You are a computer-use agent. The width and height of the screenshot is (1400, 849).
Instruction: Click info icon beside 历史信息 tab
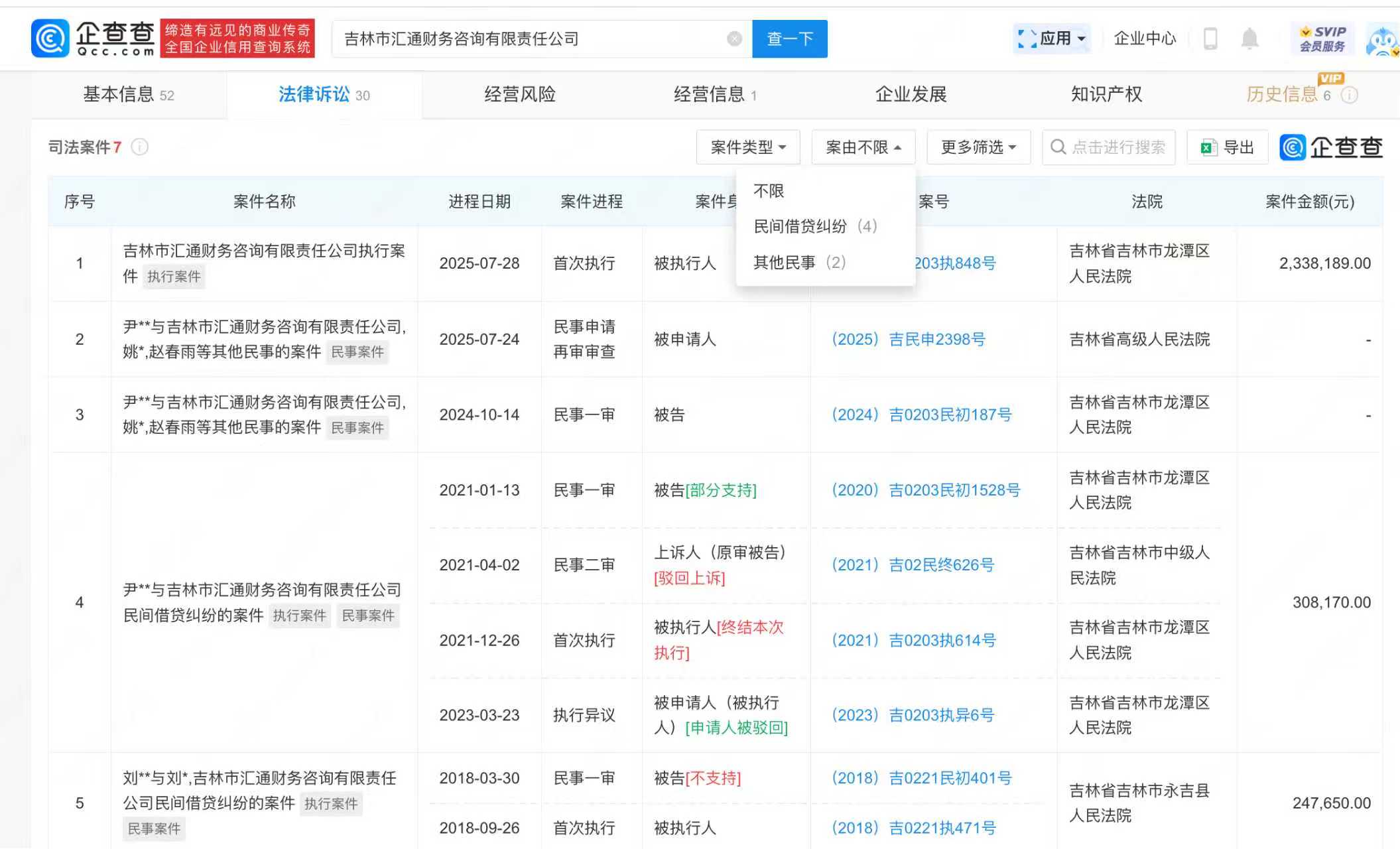[1349, 95]
